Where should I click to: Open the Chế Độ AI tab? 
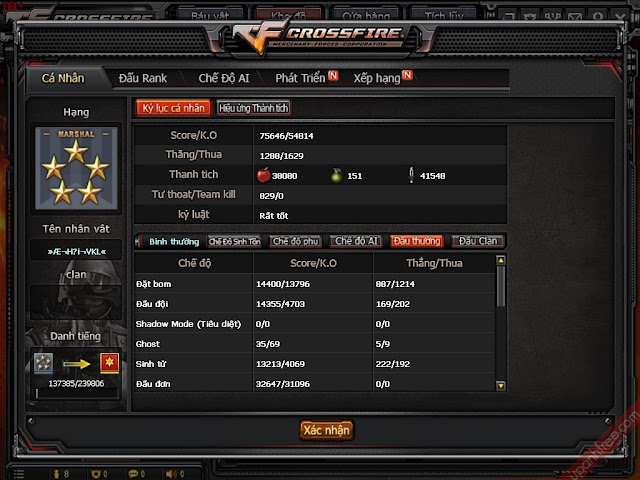224,78
